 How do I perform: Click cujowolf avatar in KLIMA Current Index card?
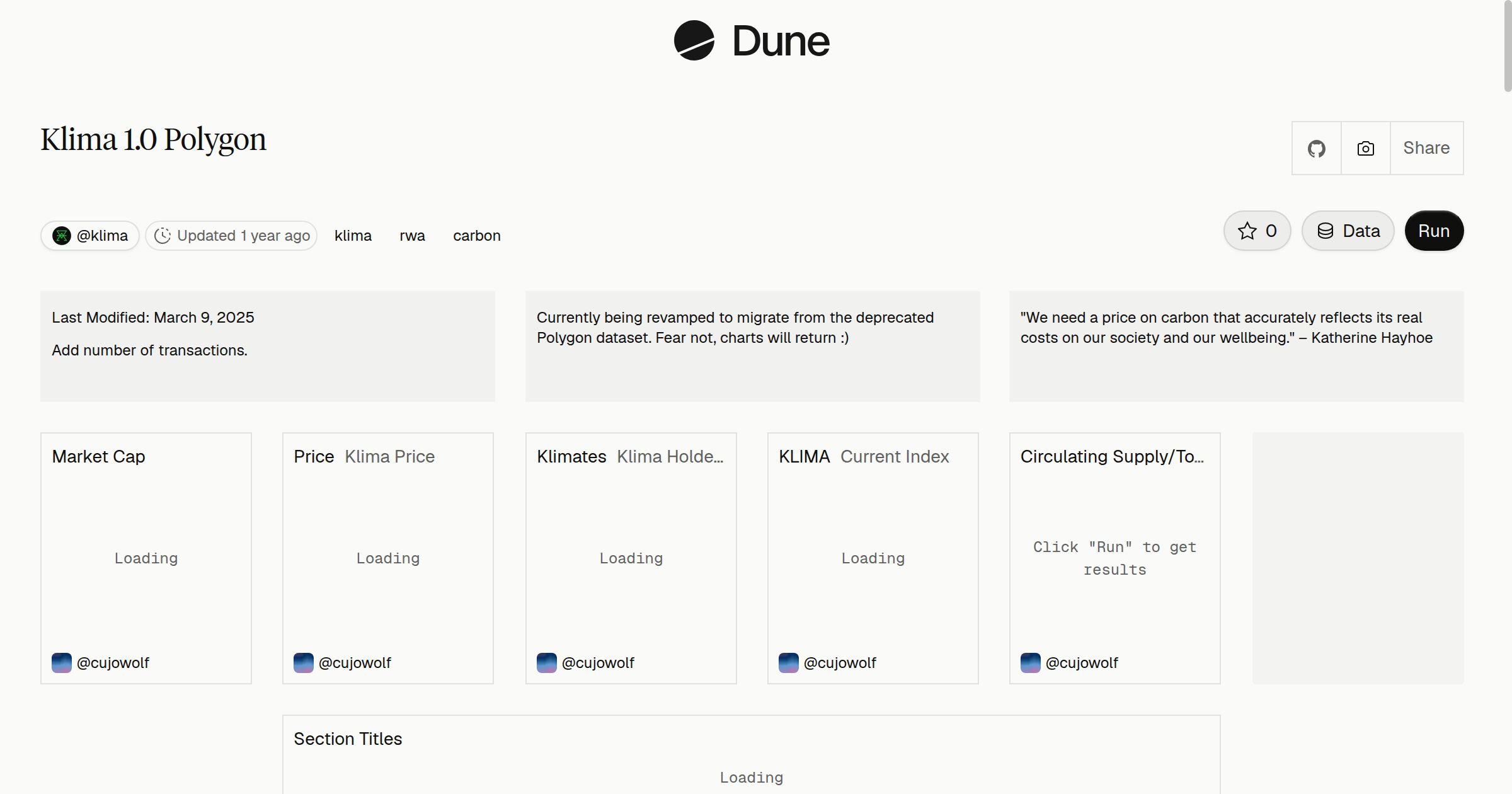coord(789,663)
